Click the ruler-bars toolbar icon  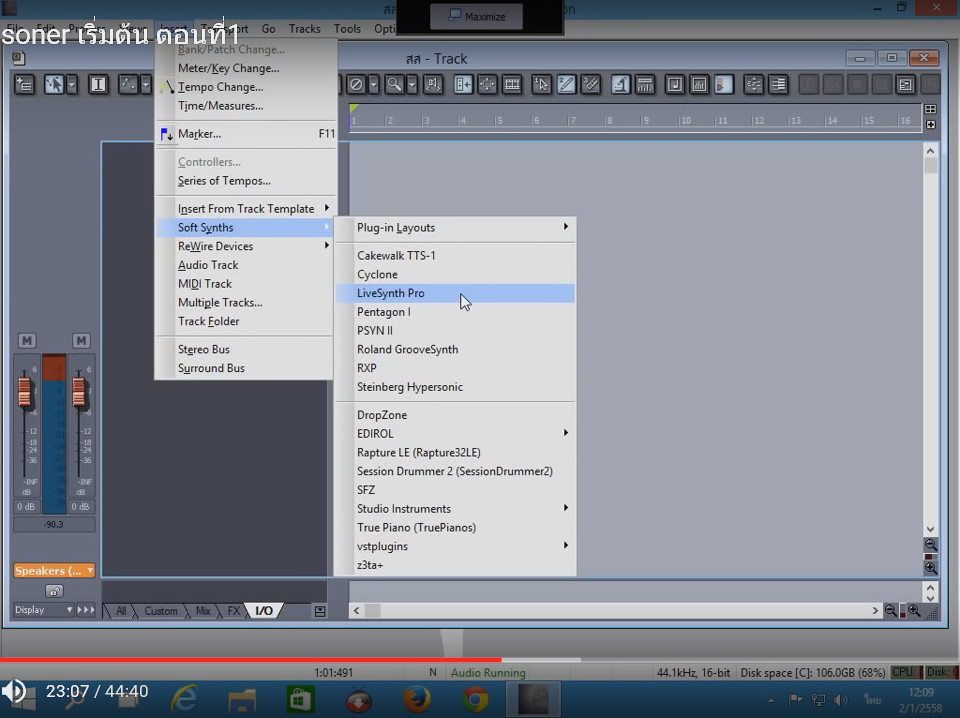[645, 84]
